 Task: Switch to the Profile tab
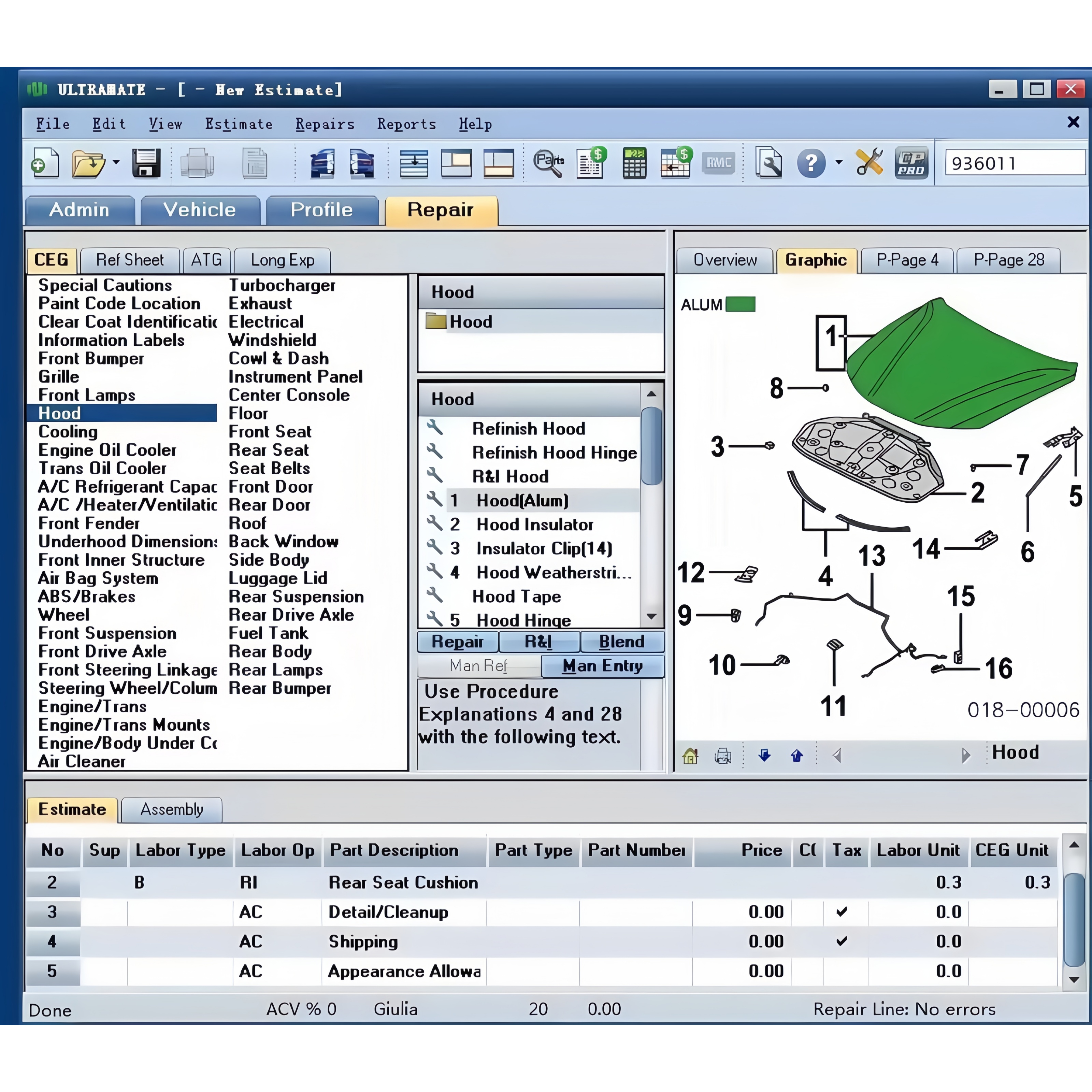click(x=321, y=210)
